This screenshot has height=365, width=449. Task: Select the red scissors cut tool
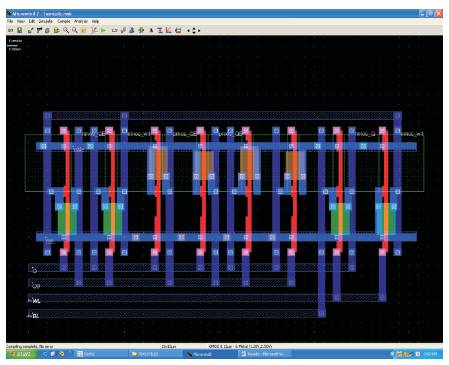click(x=94, y=30)
